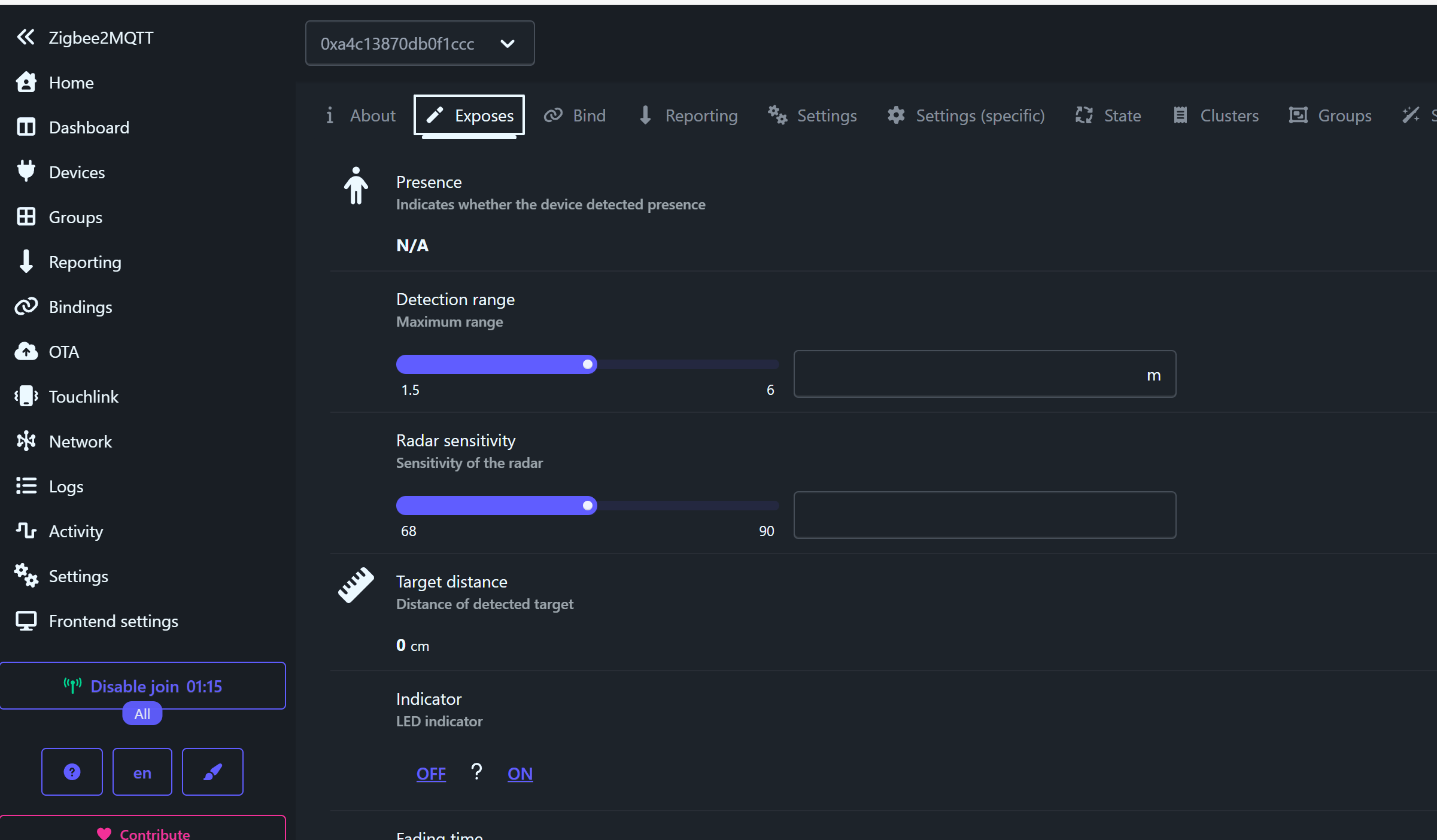Click the Activity waveform icon
Screen dimensions: 1437x840
click(x=26, y=531)
